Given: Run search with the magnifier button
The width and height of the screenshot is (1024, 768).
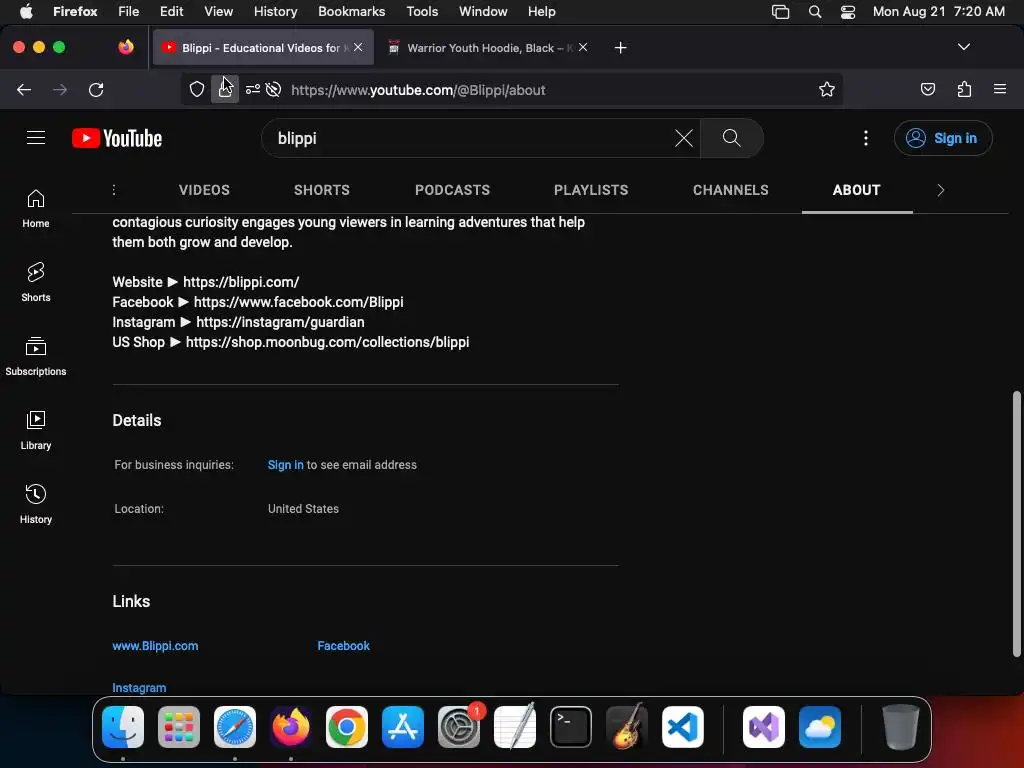Looking at the screenshot, I should click(x=731, y=138).
